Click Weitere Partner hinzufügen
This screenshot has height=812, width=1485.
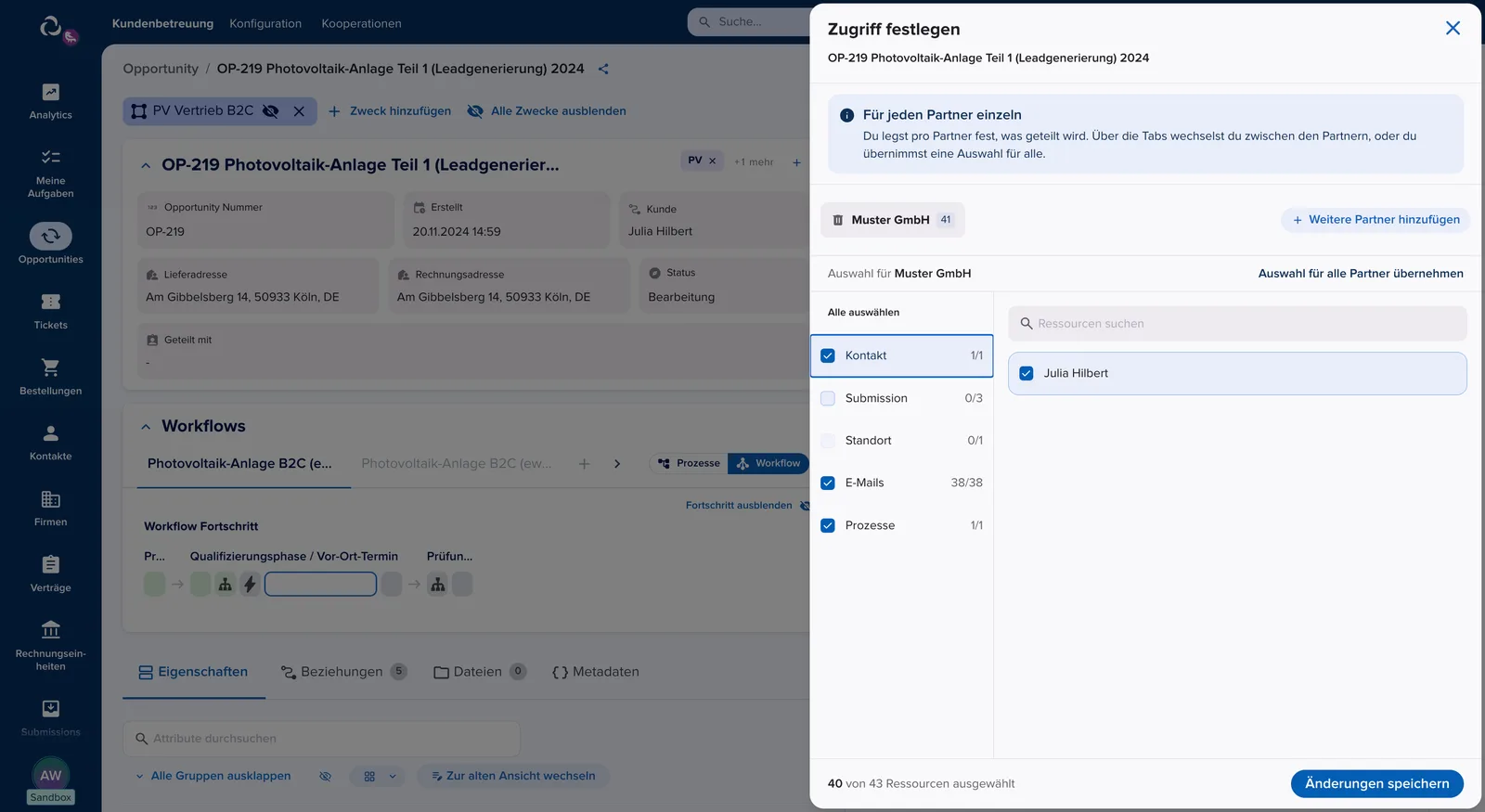1375,220
